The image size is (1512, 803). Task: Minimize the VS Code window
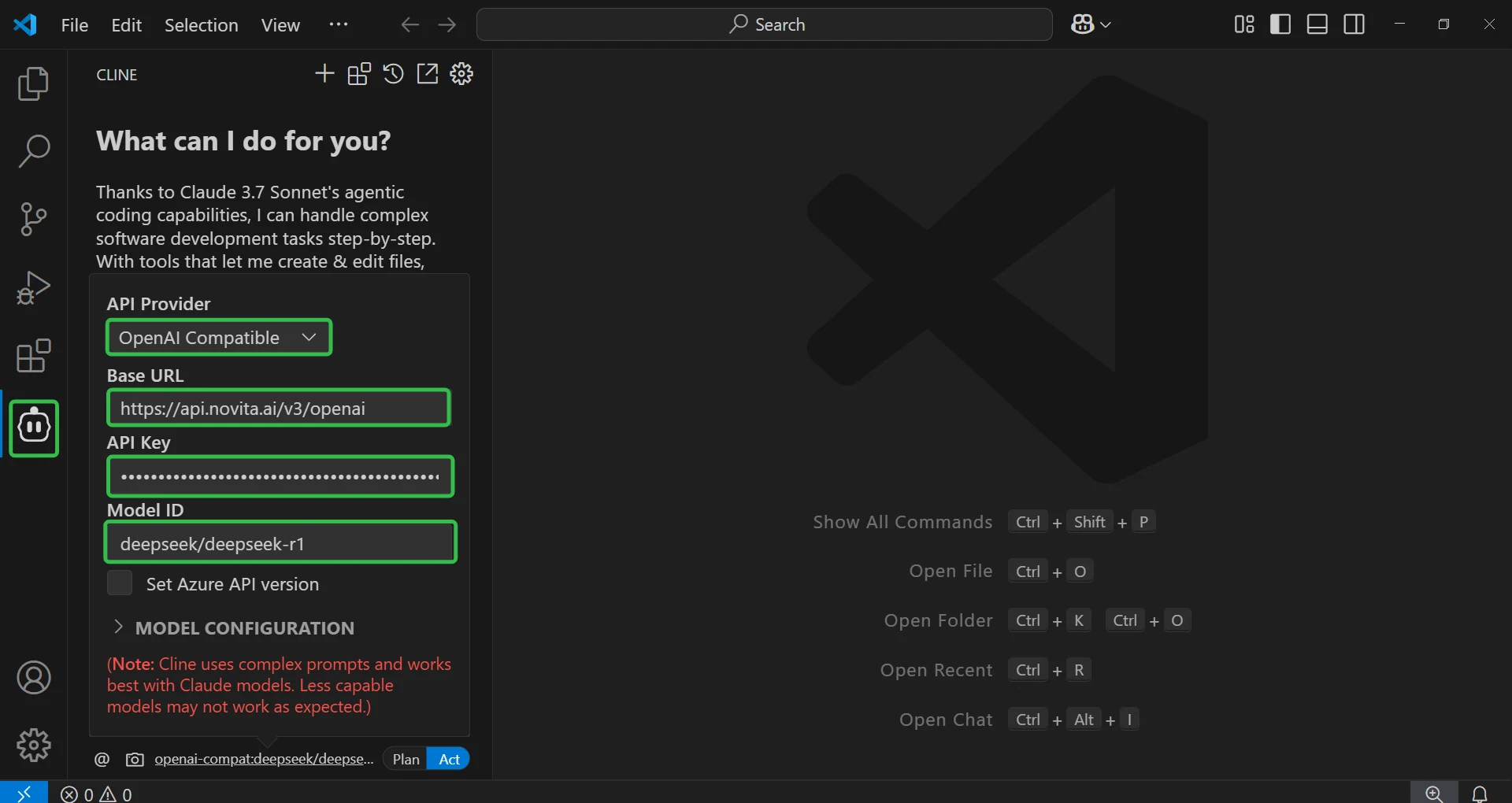(x=1399, y=24)
